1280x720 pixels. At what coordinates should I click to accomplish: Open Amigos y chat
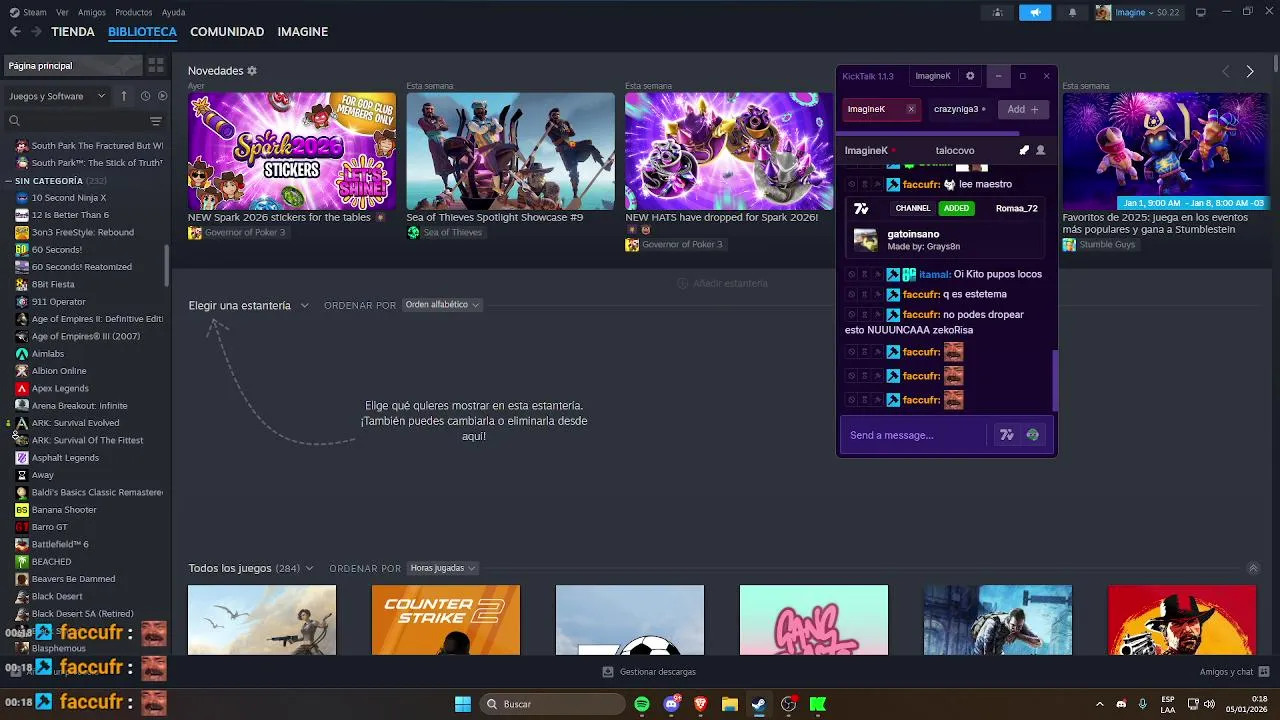(x=1234, y=672)
